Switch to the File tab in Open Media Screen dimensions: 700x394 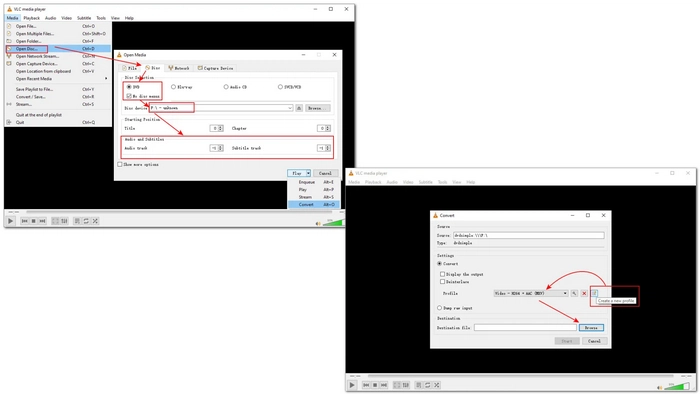coord(129,68)
